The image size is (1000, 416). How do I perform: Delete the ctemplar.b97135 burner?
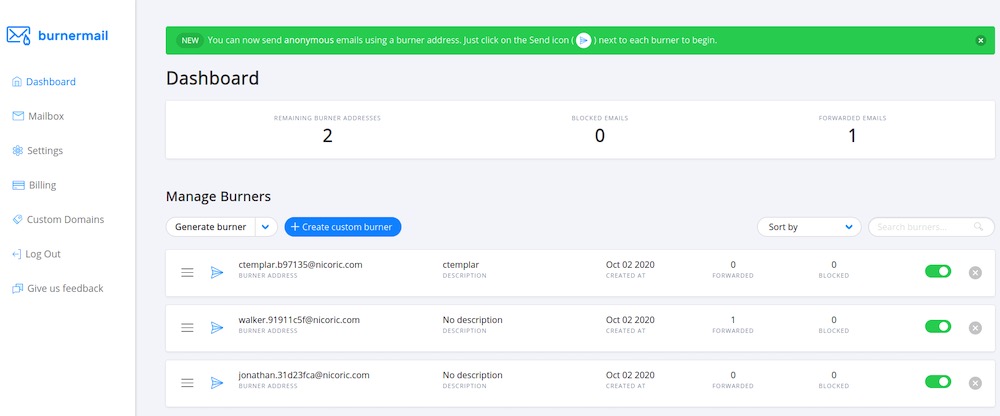(975, 272)
